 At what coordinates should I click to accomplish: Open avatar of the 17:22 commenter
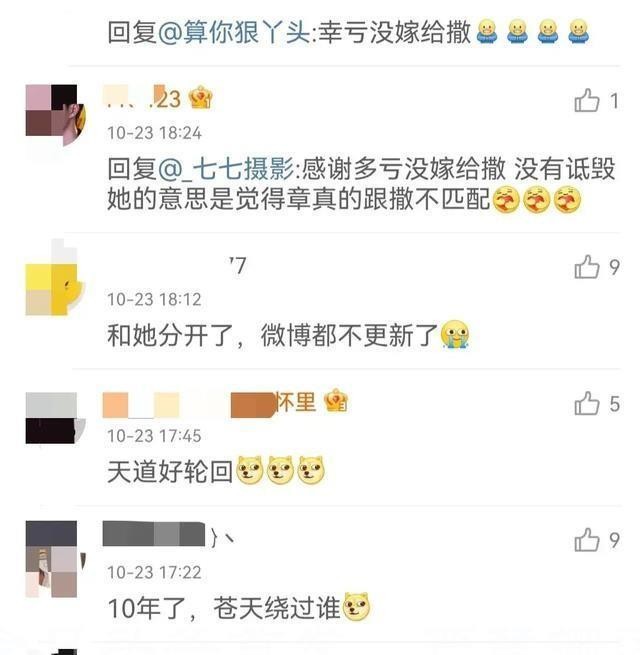point(56,559)
